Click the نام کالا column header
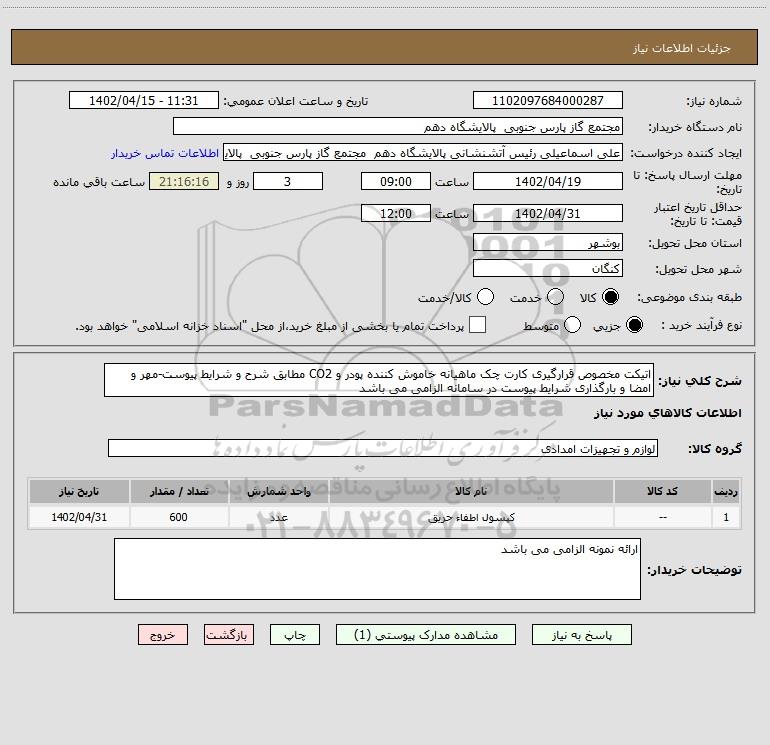The width and height of the screenshot is (770, 745). (x=471, y=492)
